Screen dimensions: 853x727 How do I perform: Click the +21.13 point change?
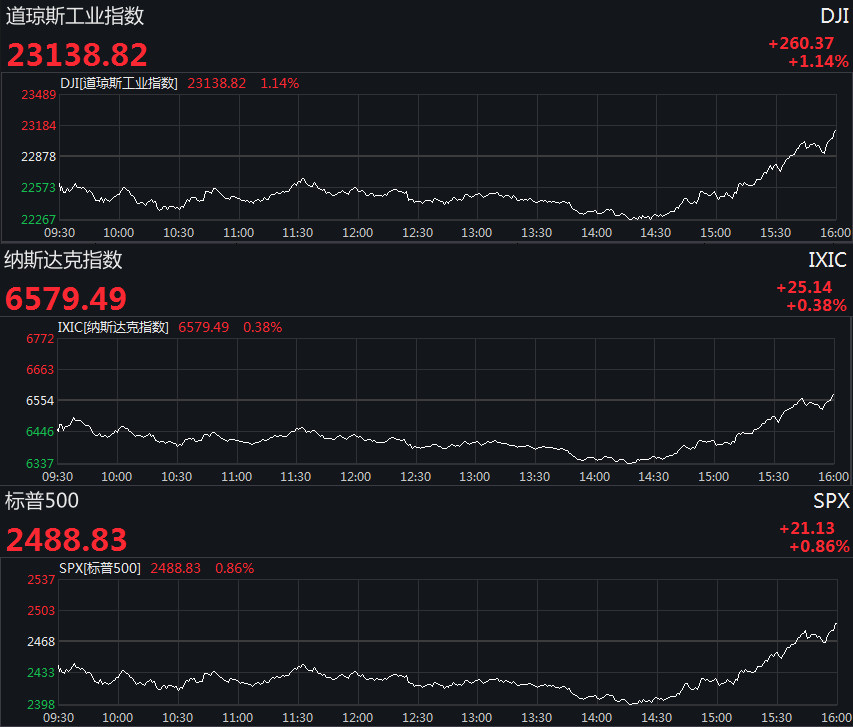(807, 528)
